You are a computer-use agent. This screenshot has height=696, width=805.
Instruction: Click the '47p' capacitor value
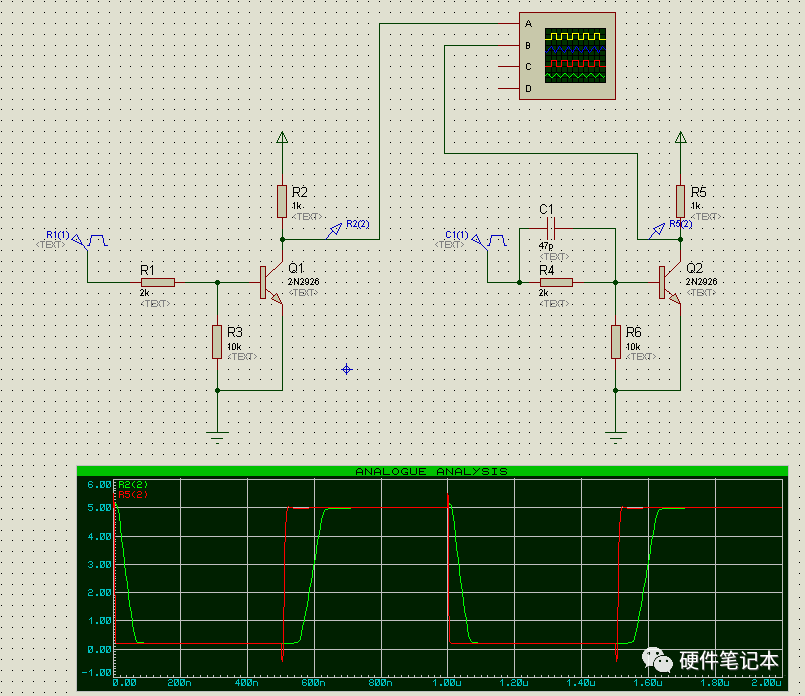tap(546, 246)
